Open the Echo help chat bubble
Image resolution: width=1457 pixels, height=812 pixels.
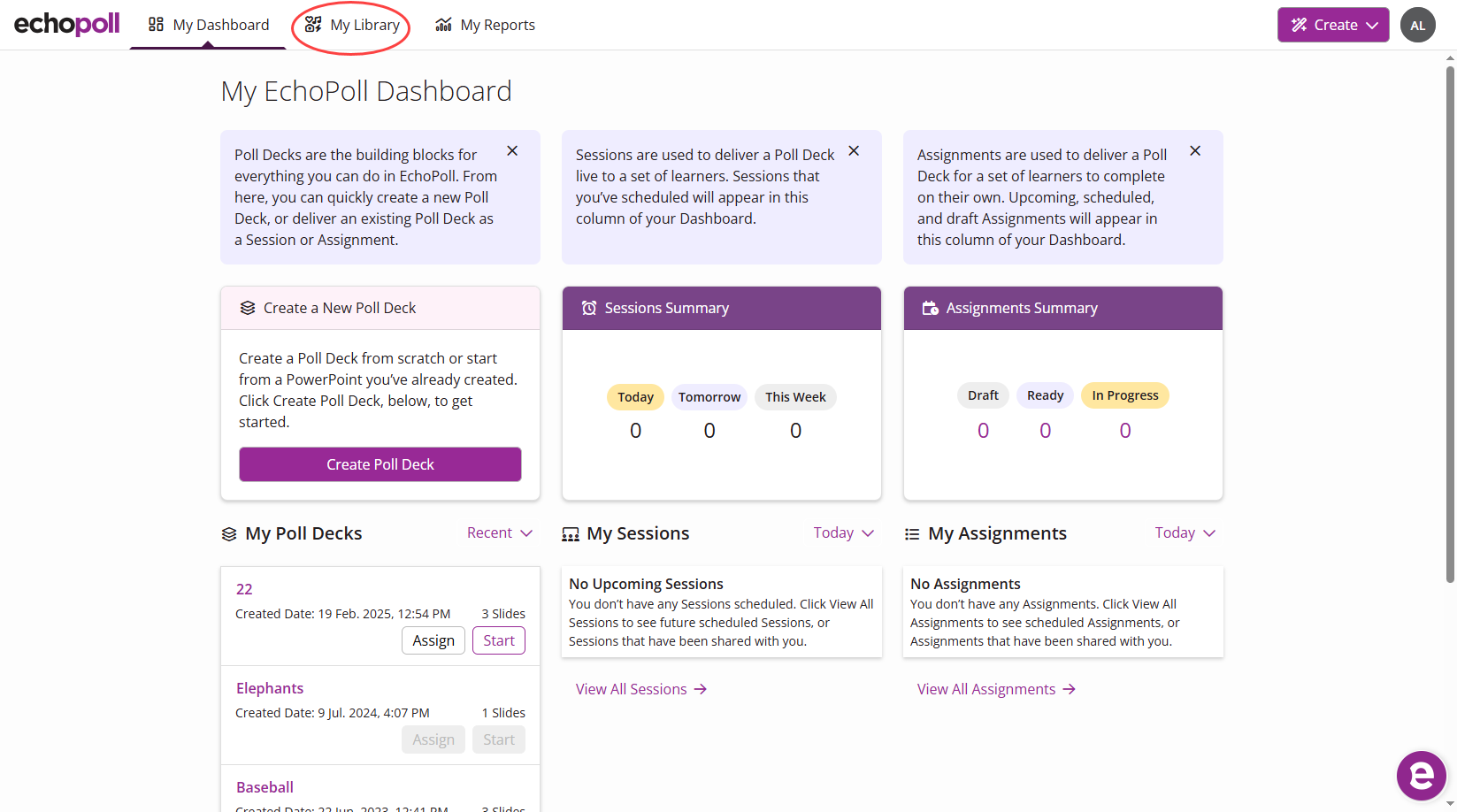tap(1421, 776)
